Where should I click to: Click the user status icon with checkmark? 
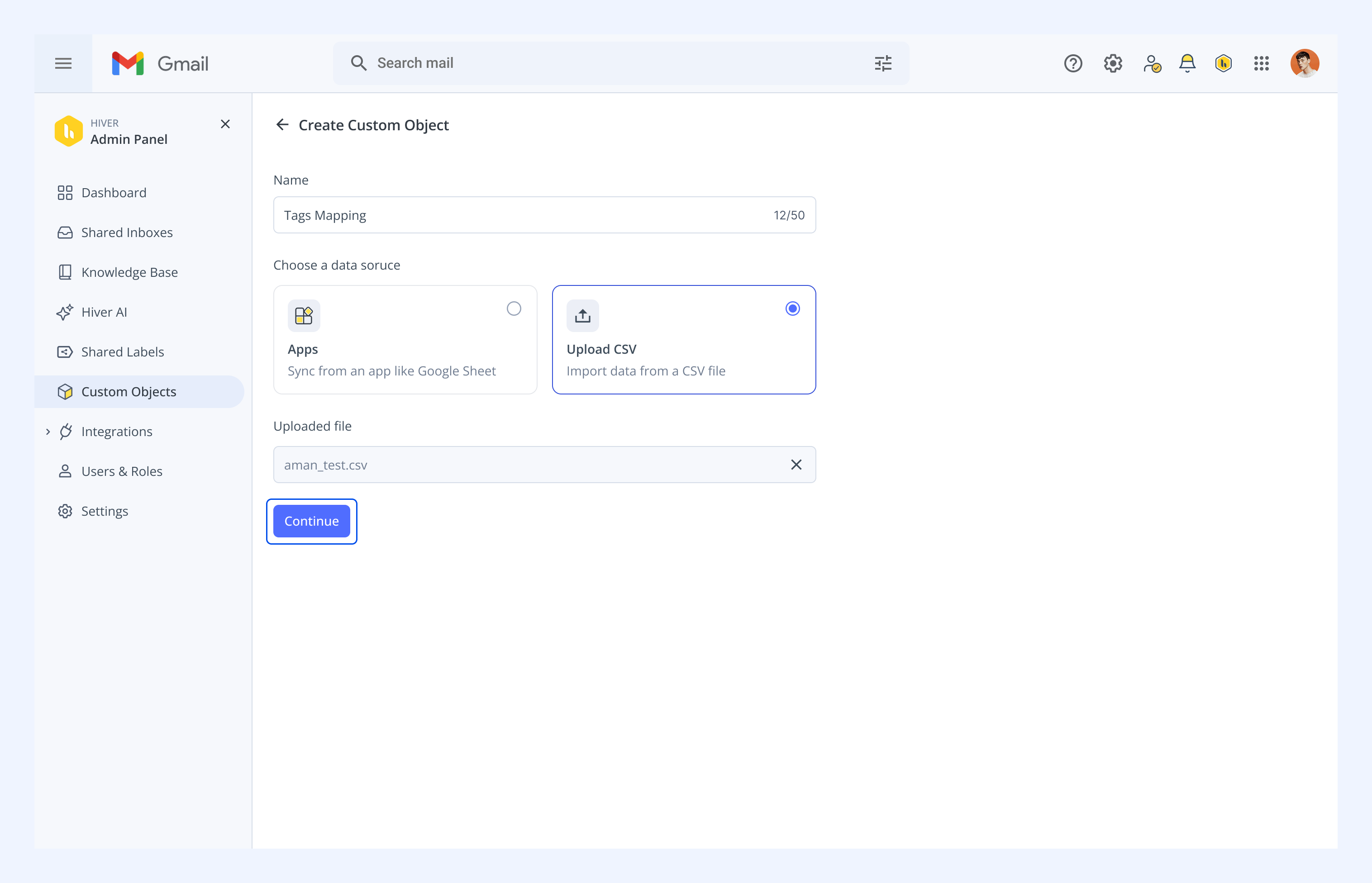1151,63
